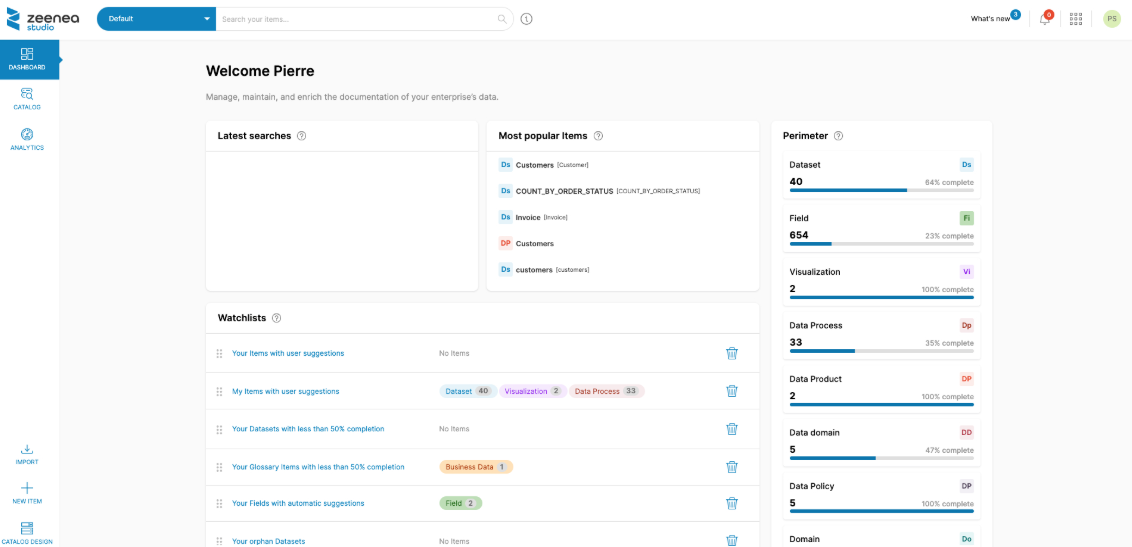The image size is (1132, 547).
Task: Open the apps grid icon
Action: pyautogui.click(x=1076, y=19)
